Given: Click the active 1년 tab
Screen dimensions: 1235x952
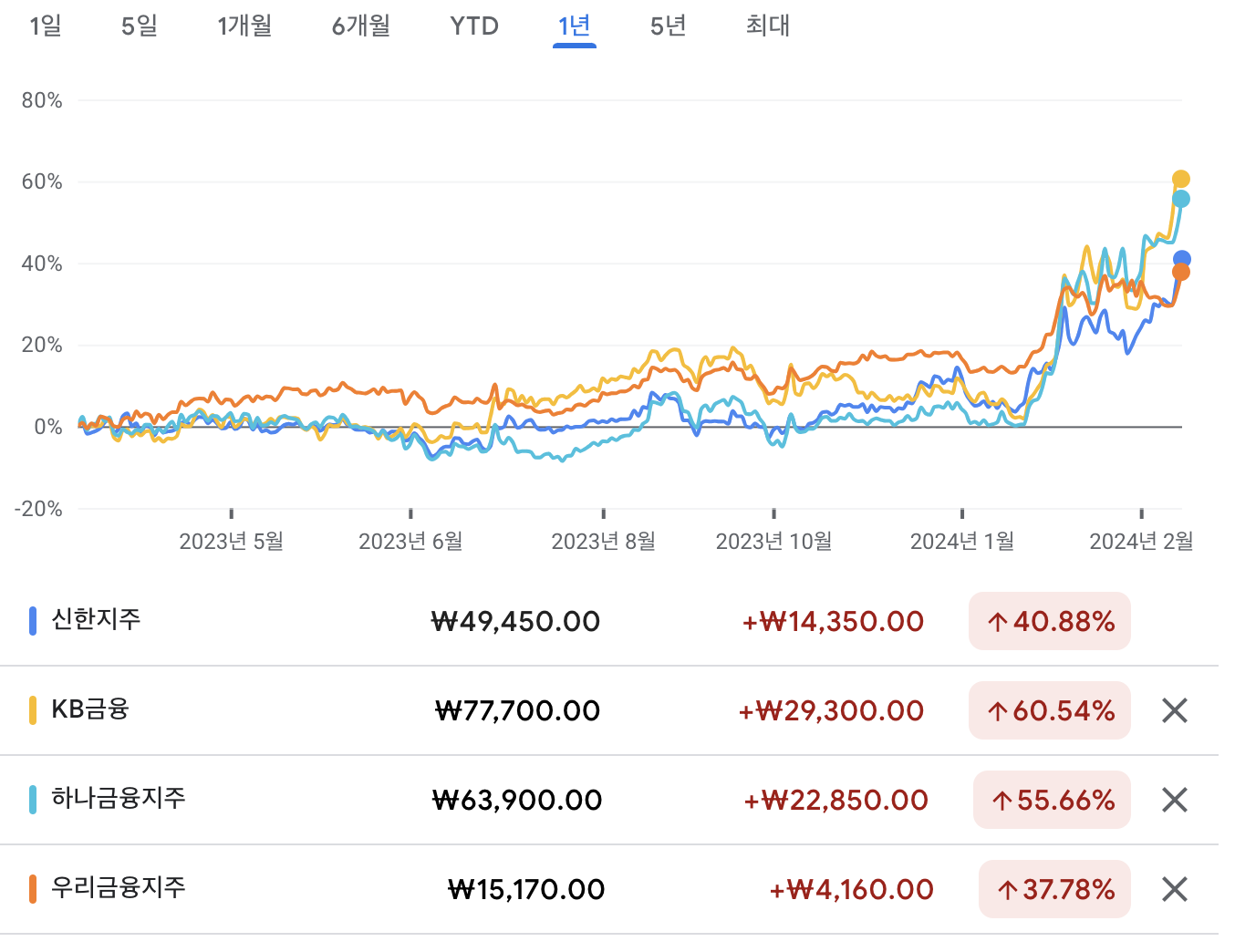Looking at the screenshot, I should [x=575, y=26].
